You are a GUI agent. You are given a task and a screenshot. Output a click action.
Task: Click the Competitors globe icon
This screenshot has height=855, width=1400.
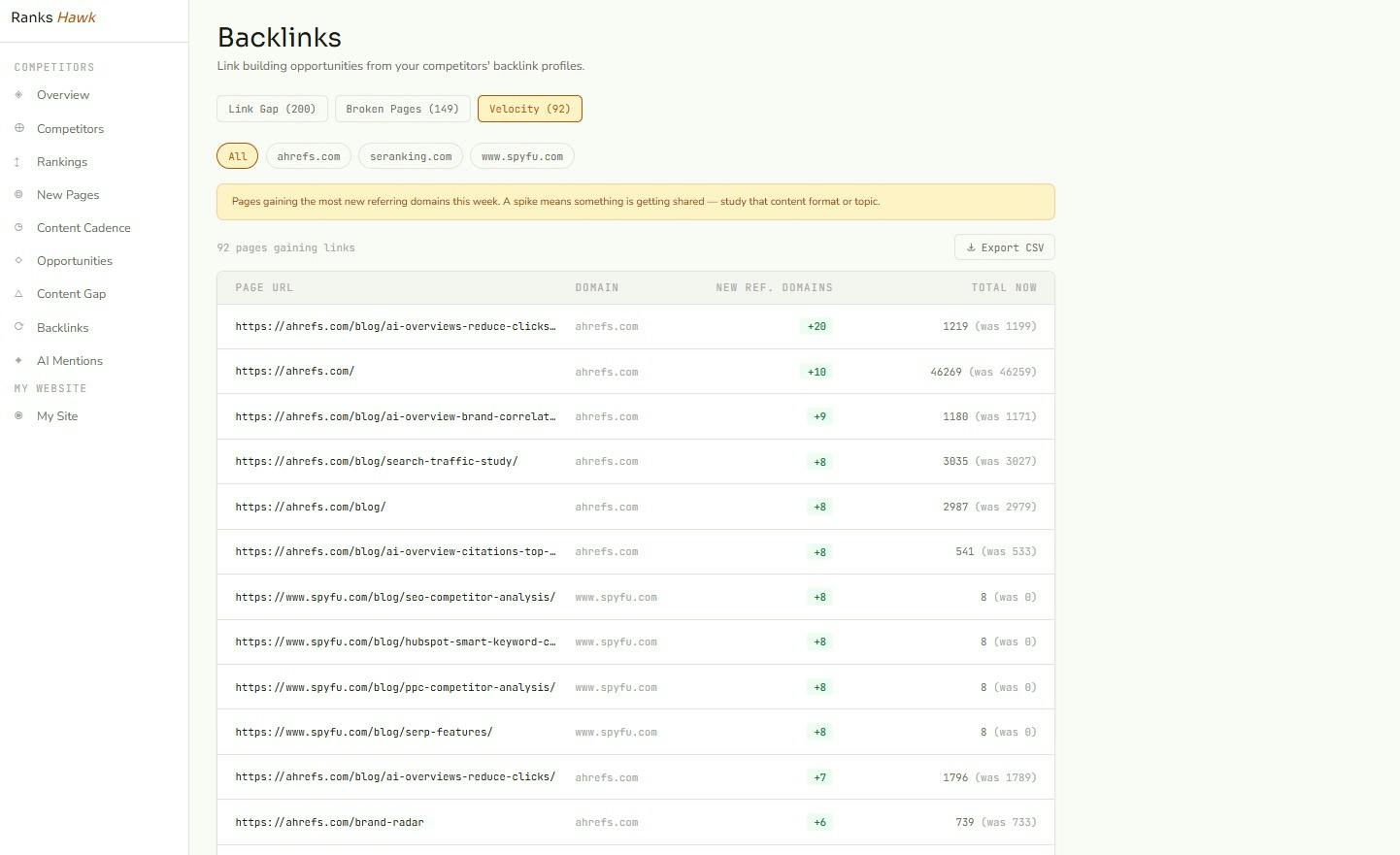pos(18,128)
